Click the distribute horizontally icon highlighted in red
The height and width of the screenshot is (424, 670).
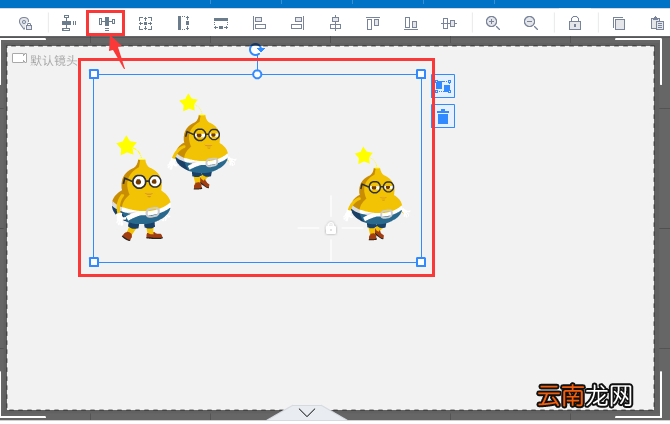[x=106, y=23]
